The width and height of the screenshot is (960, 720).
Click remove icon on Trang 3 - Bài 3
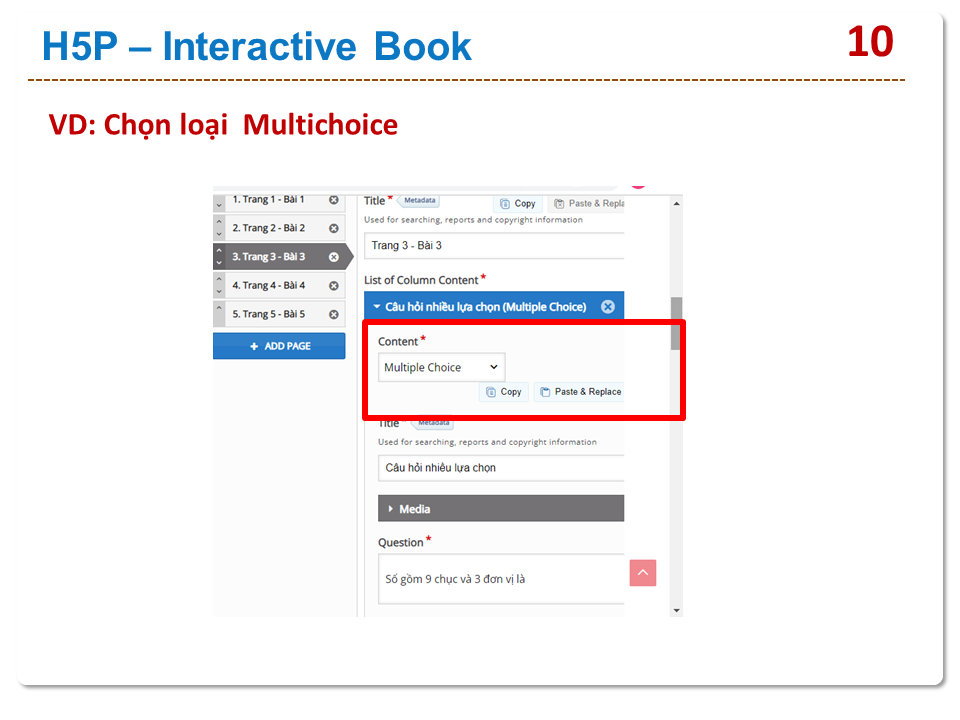point(334,257)
